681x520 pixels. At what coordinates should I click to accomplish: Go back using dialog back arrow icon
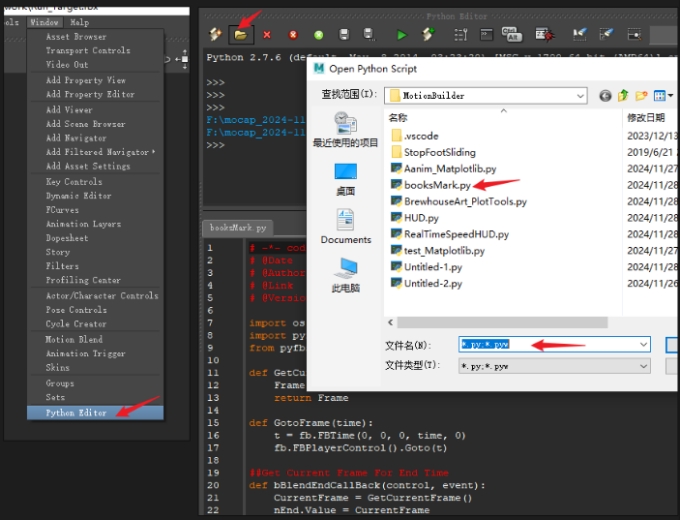tap(605, 96)
